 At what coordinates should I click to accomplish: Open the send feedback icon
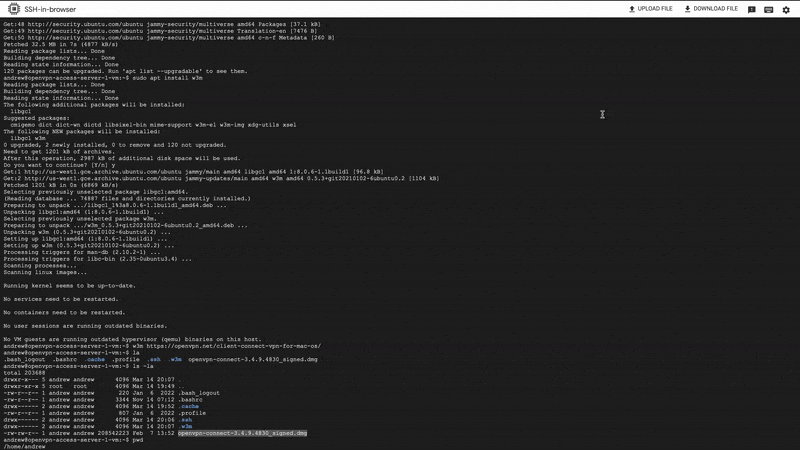[x=752, y=9]
